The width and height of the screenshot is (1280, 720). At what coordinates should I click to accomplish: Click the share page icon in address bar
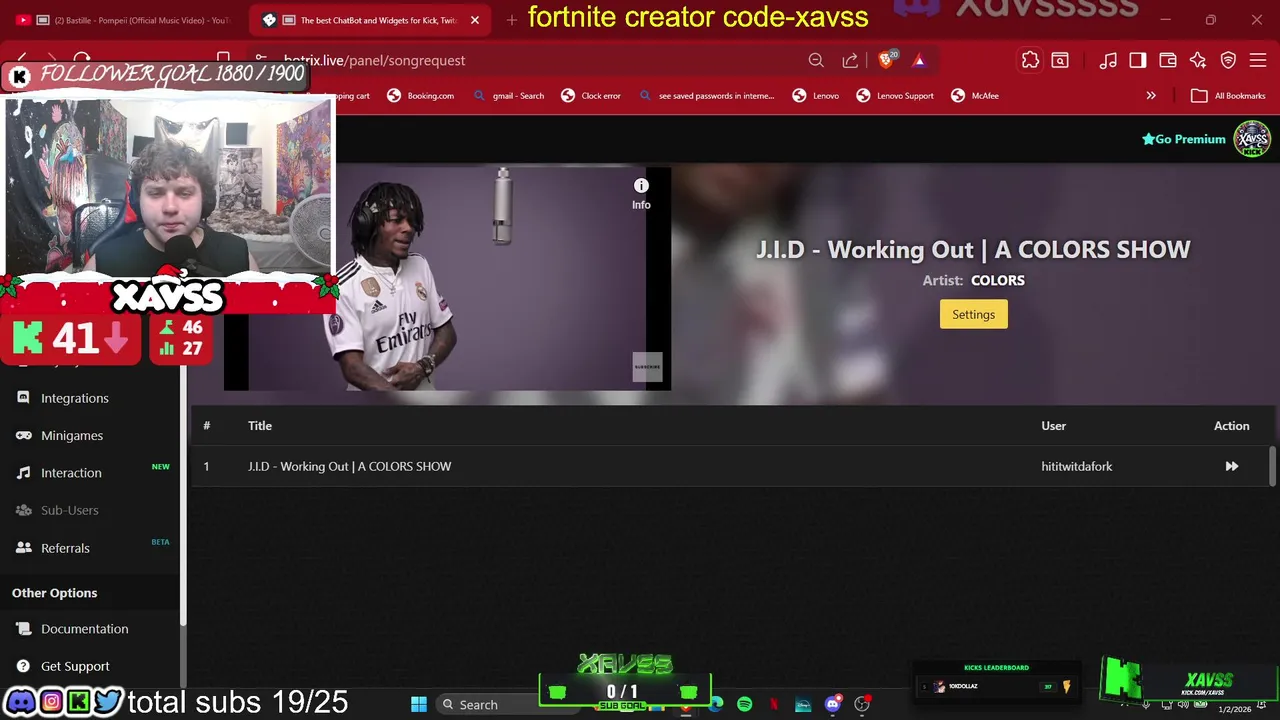point(850,60)
